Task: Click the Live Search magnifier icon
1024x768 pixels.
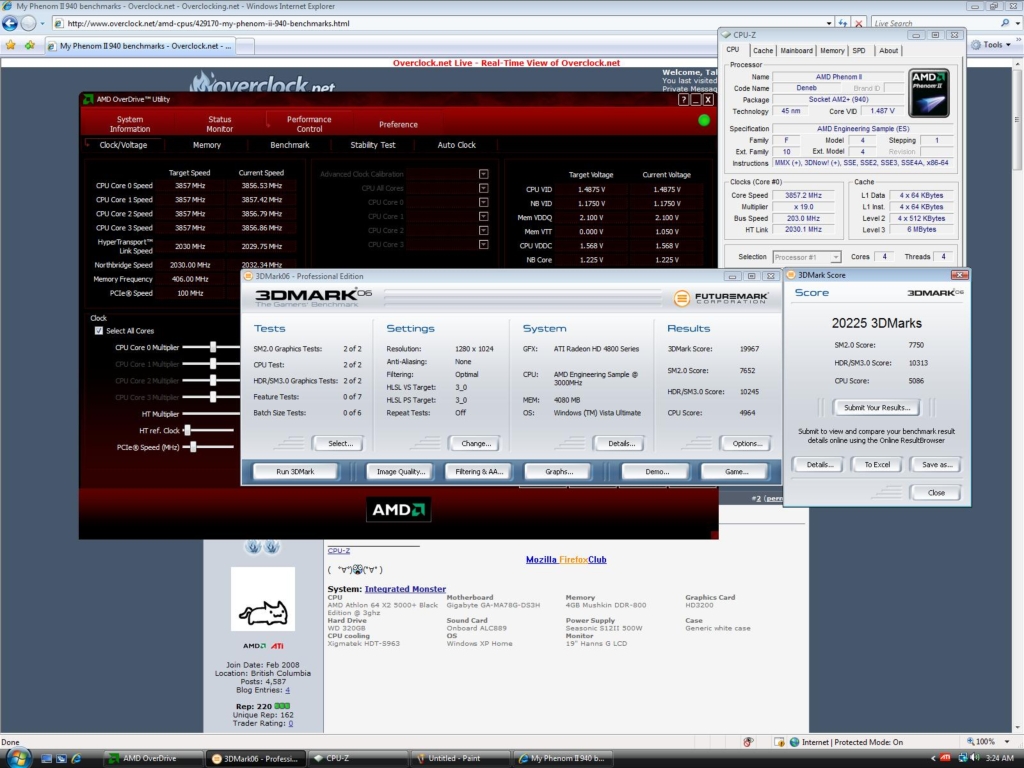Action: pos(1004,23)
